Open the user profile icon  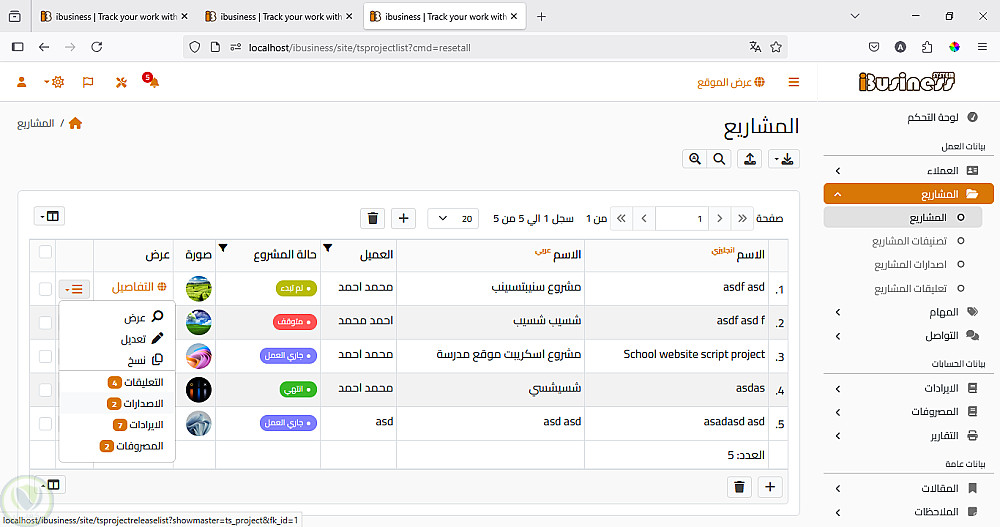tap(22, 82)
